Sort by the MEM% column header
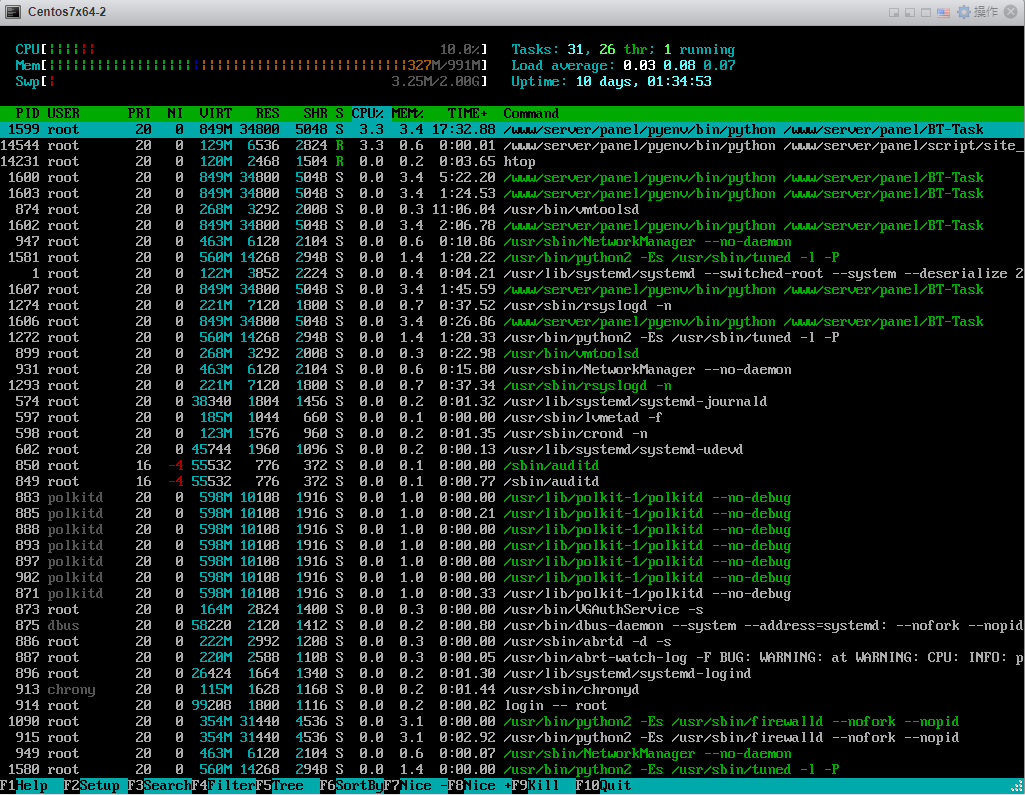The image size is (1025, 795). pyautogui.click(x=408, y=113)
